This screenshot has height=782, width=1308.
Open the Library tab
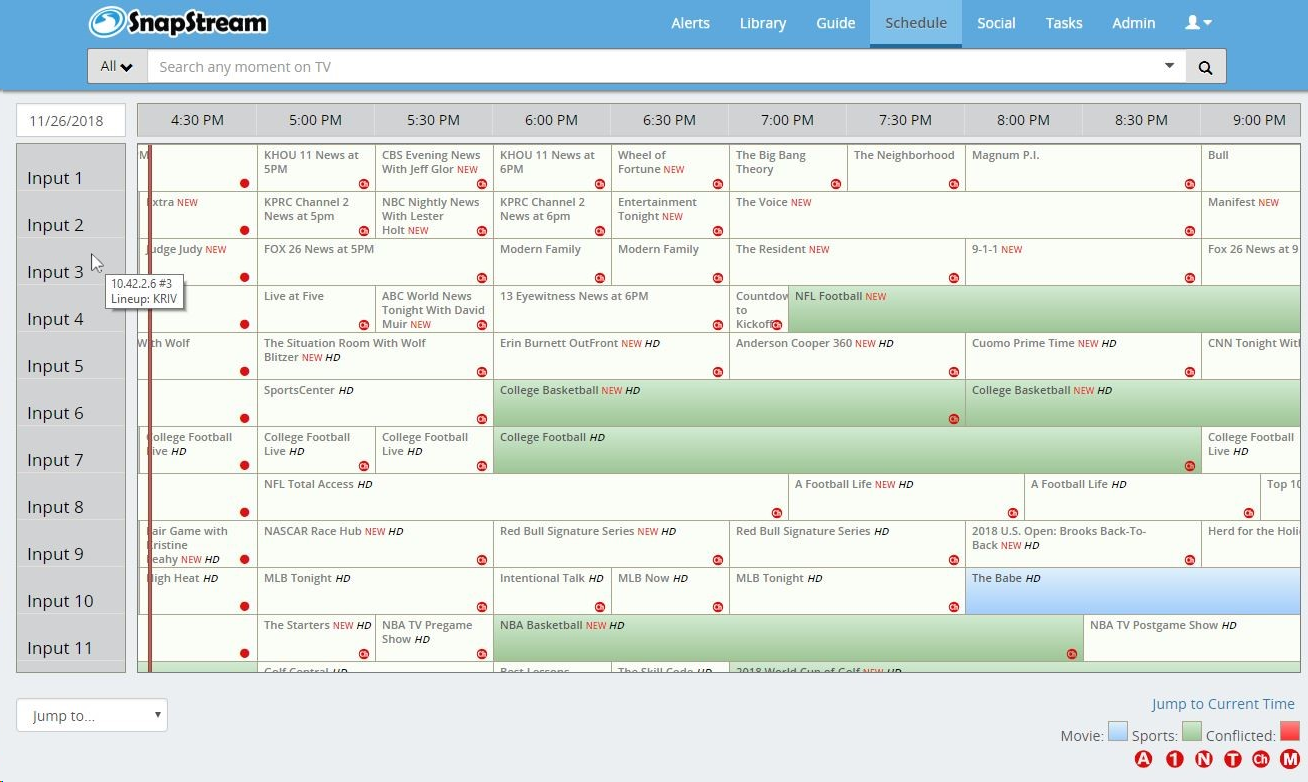pos(763,23)
